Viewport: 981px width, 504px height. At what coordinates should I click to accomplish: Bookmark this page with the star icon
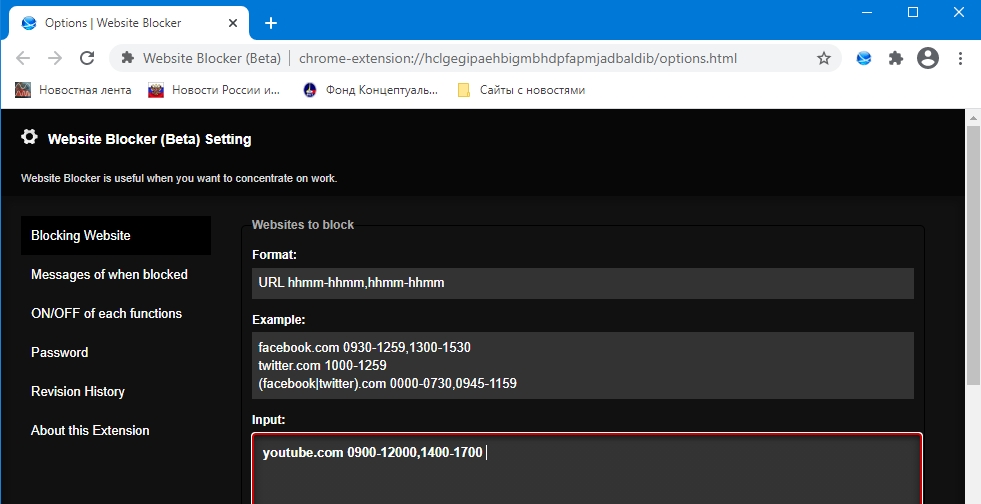(824, 58)
